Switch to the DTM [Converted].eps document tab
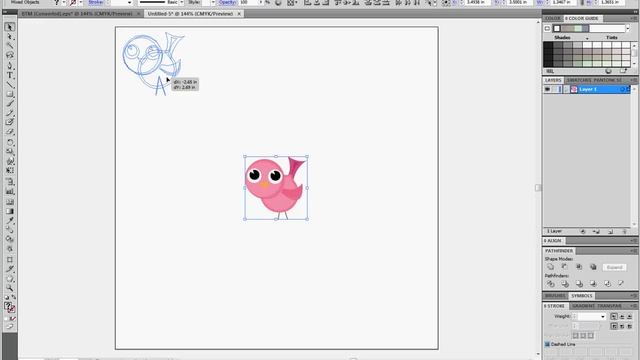This screenshot has width=640, height=360. click(77, 13)
